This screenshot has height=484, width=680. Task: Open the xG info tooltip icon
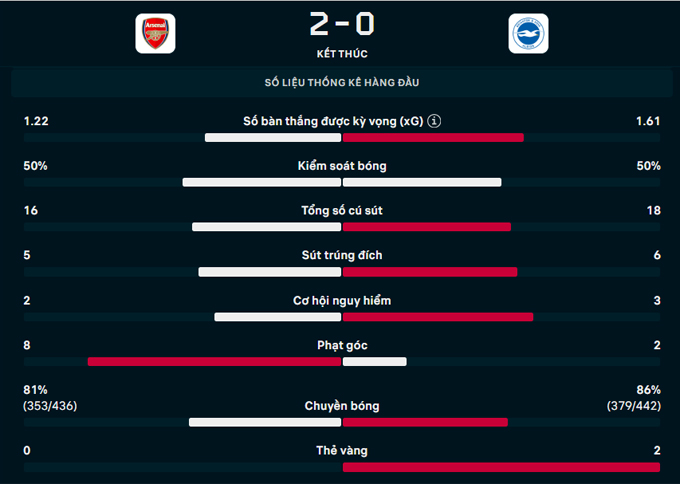point(434,121)
